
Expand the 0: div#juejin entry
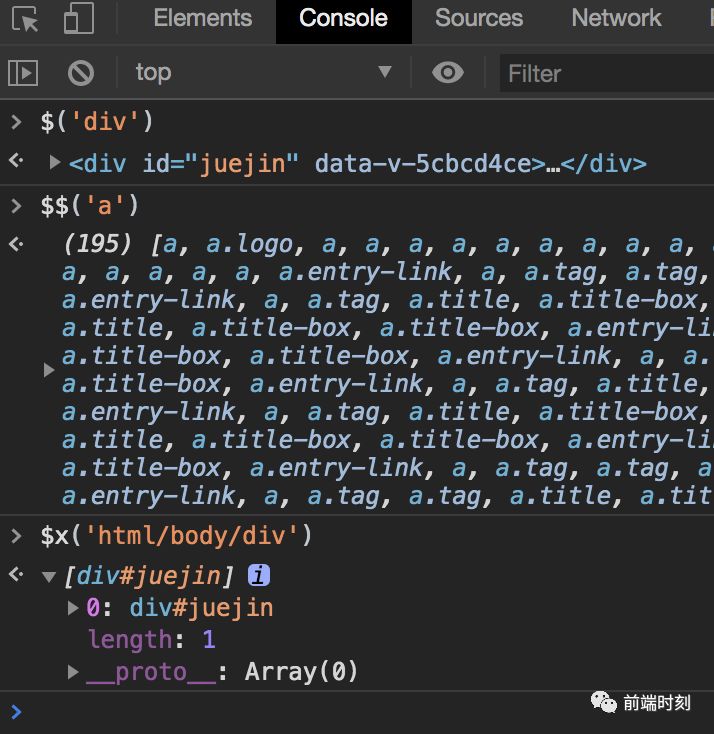(73, 608)
